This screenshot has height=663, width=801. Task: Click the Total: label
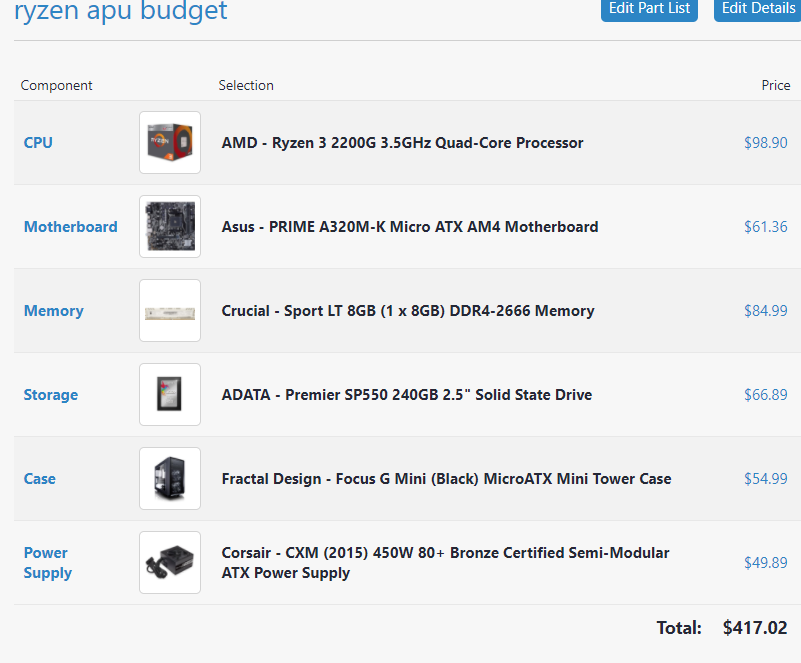679,627
